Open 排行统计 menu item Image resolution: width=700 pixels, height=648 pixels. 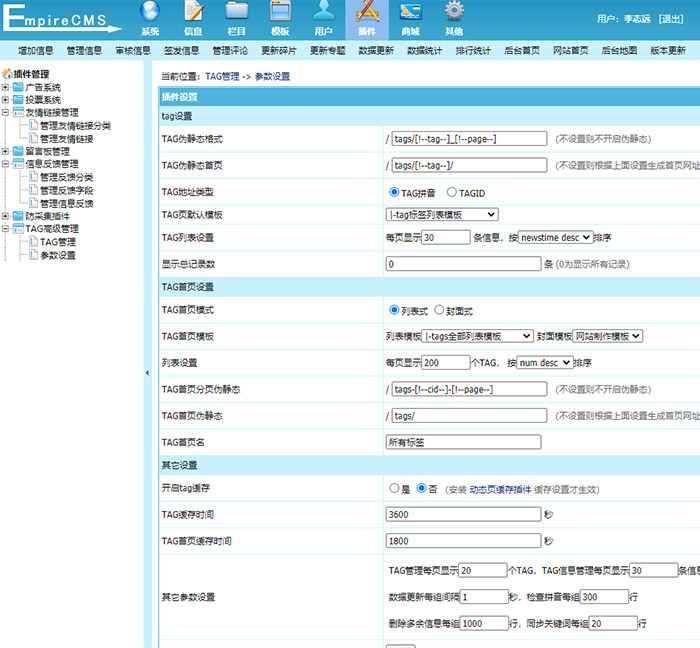coord(473,50)
